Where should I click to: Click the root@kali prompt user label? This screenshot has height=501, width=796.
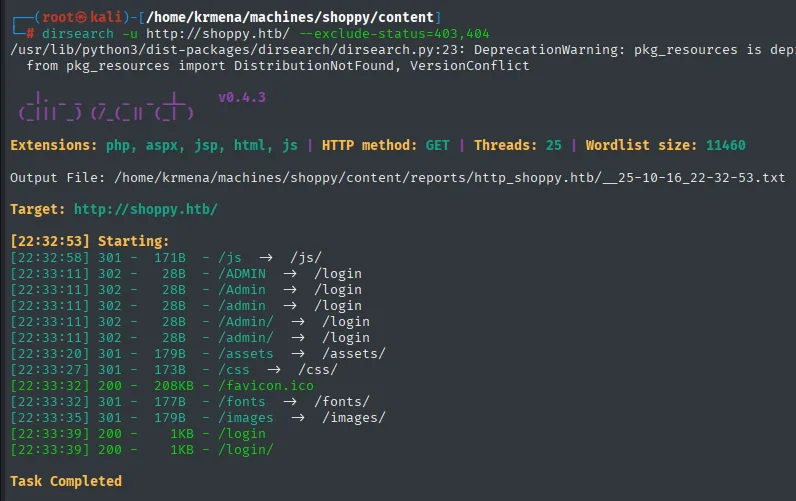point(82,17)
